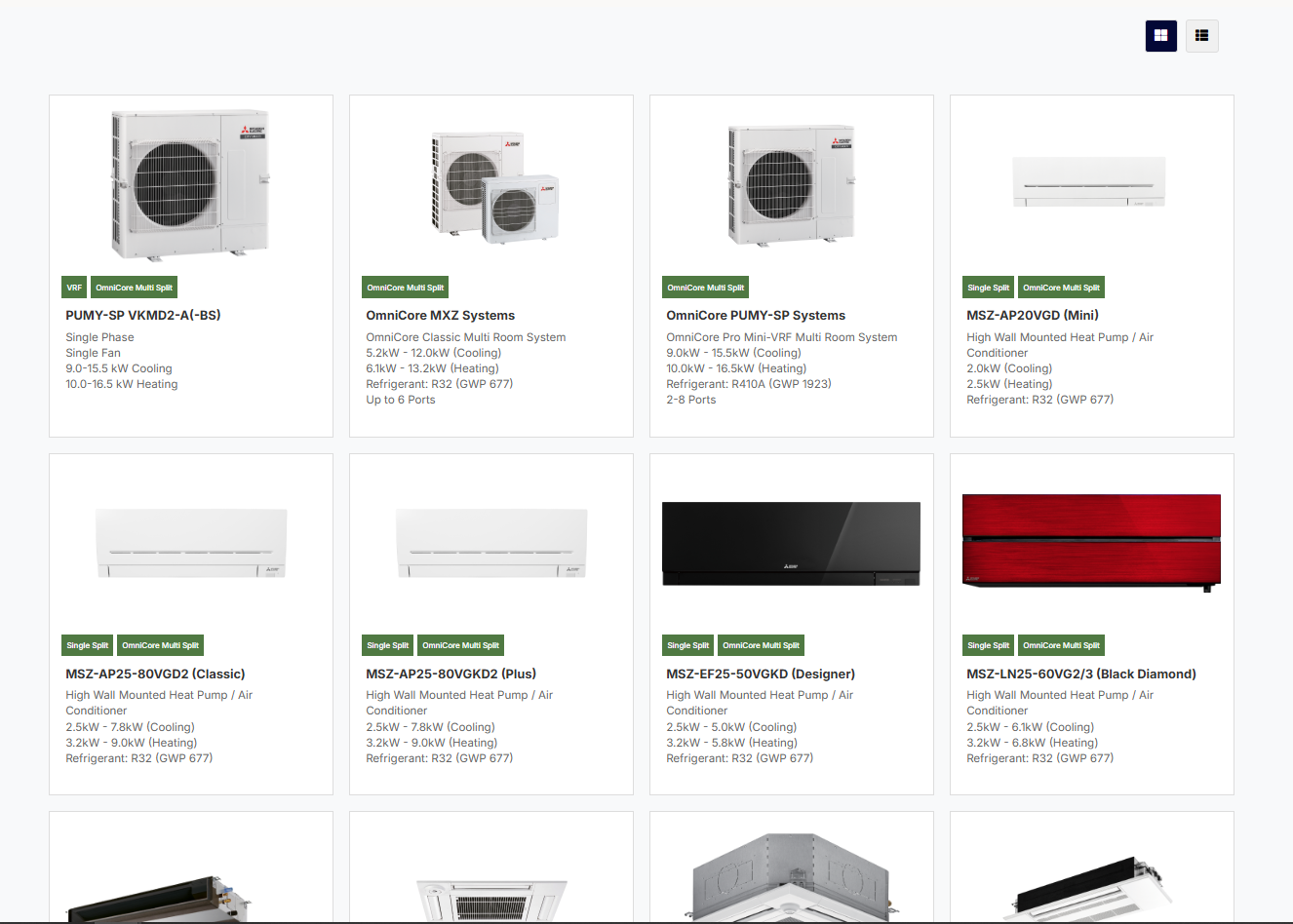Screen dimensions: 1293x924
Task: Click Single Split tag on MSZ-EF Designer card
Action: [687, 645]
